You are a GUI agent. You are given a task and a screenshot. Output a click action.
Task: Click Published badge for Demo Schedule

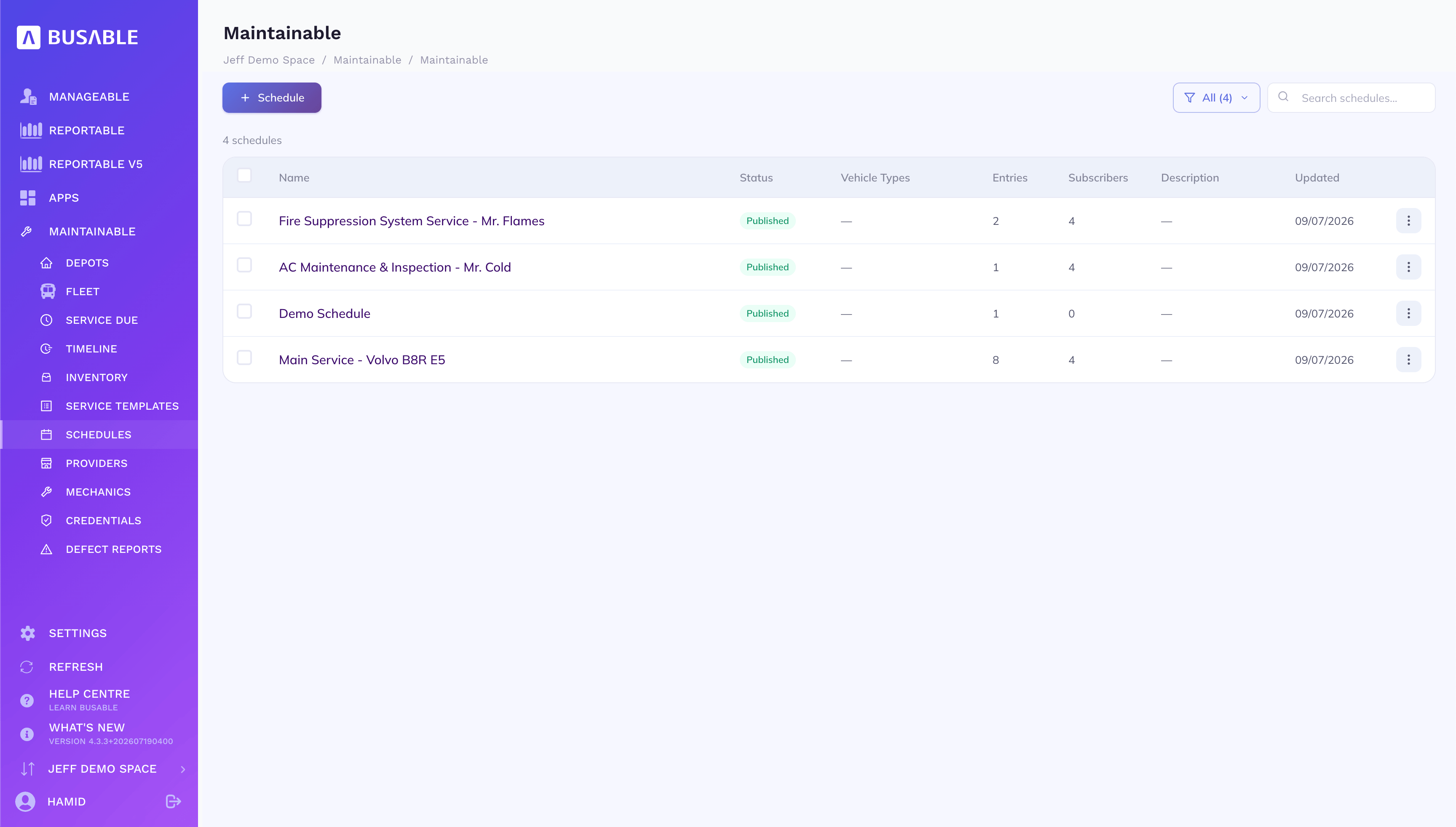click(767, 314)
